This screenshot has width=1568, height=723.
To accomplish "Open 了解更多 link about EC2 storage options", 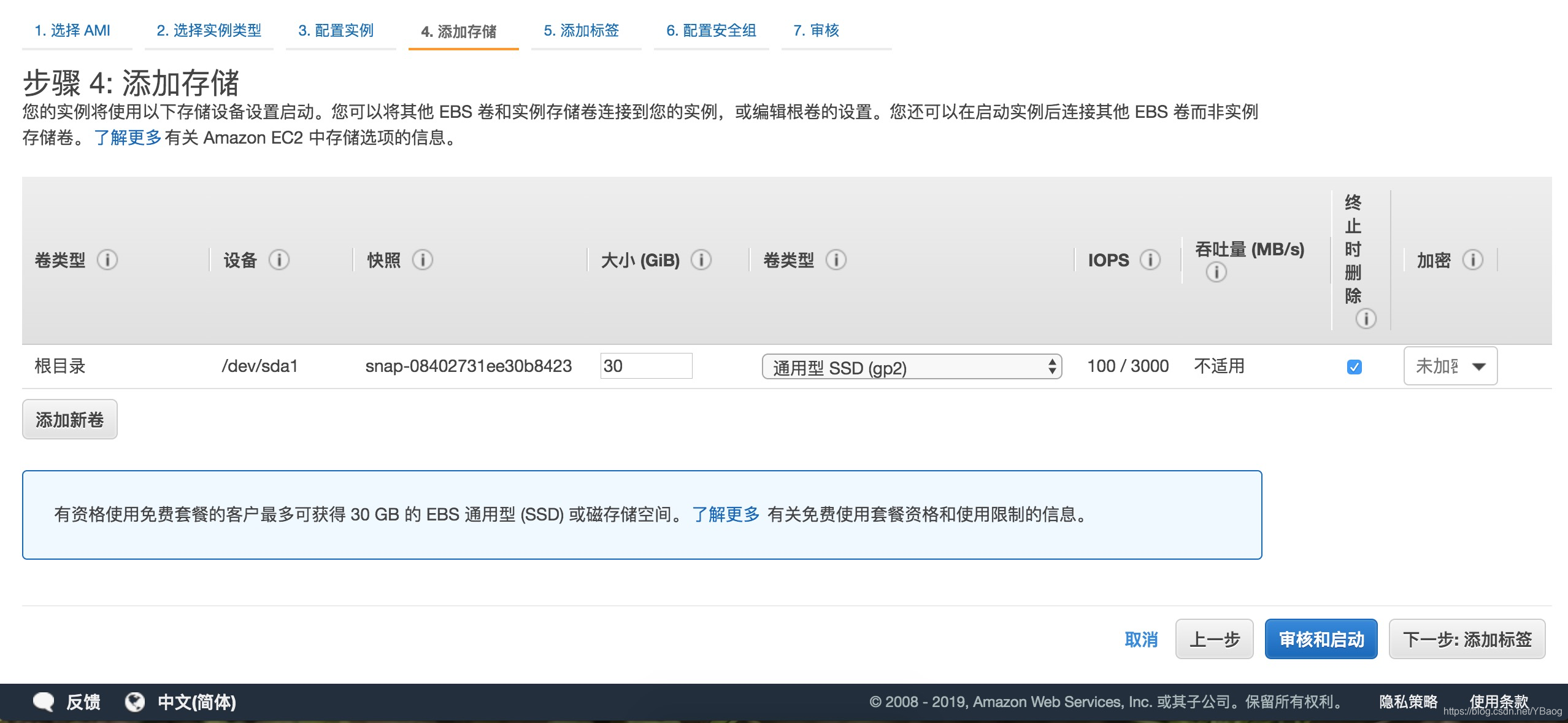I will [x=128, y=137].
